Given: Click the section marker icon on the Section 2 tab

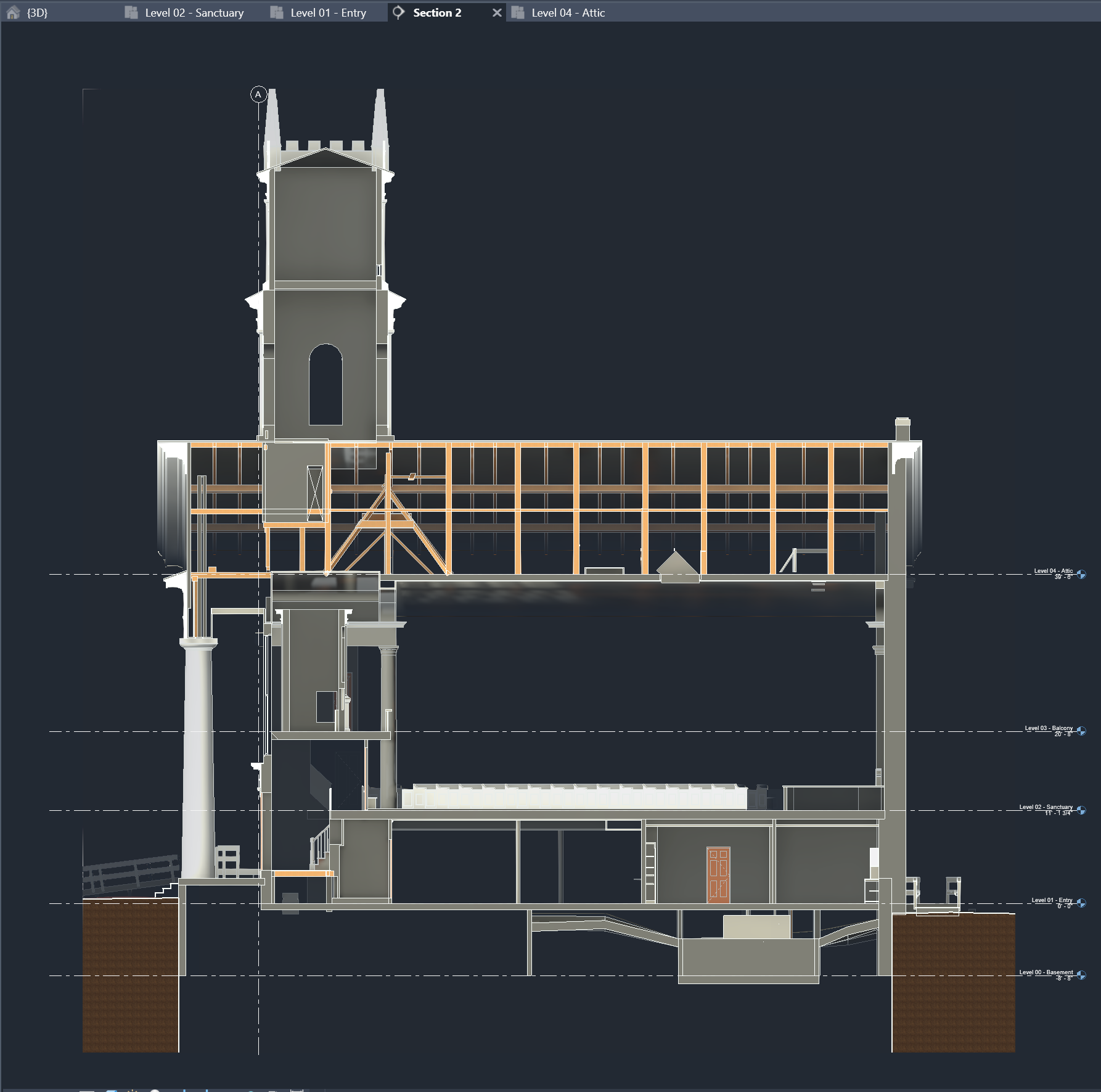Looking at the screenshot, I should (398, 12).
